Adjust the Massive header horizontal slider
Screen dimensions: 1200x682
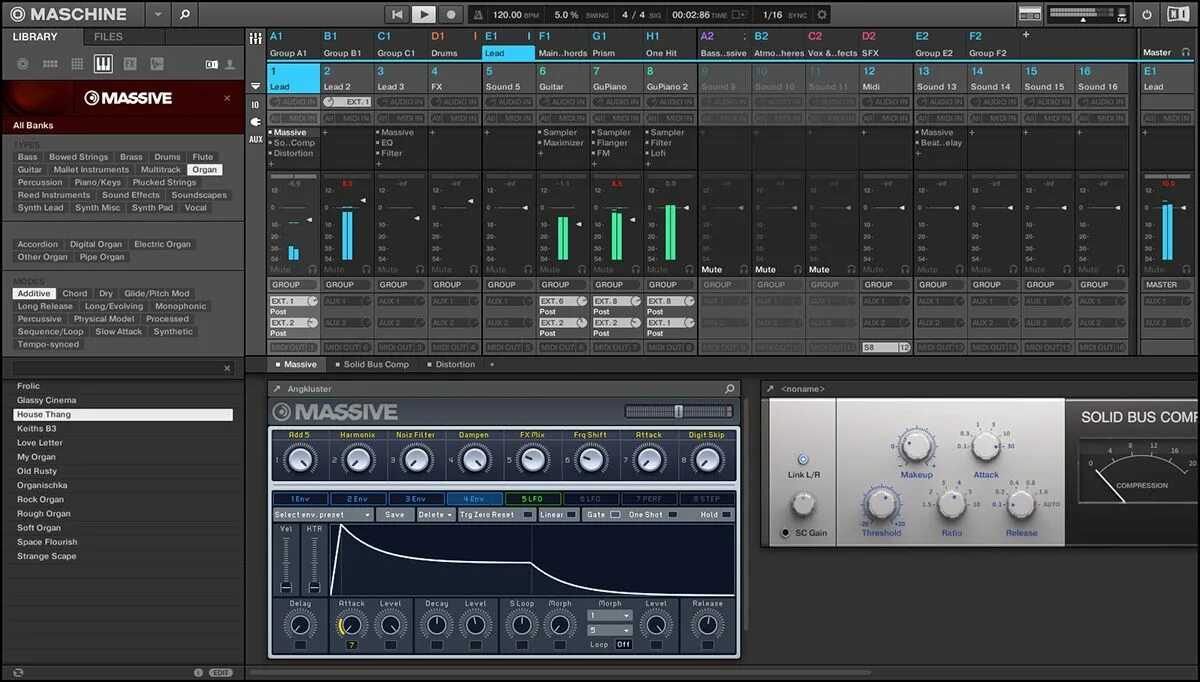(679, 411)
